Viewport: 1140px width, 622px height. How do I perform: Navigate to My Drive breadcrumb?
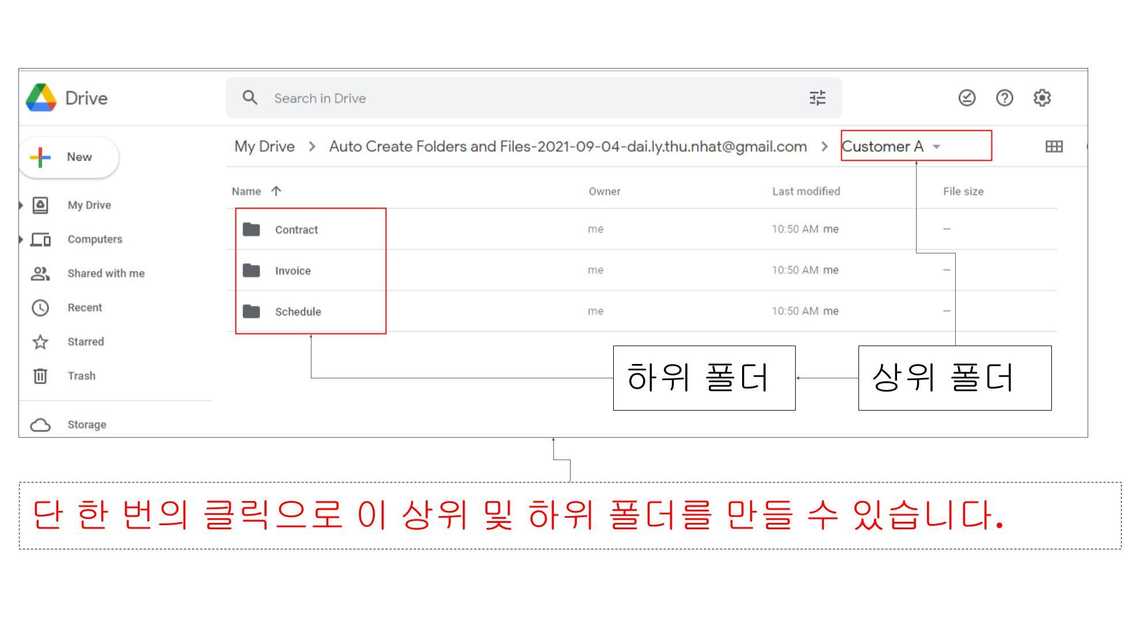tap(264, 147)
